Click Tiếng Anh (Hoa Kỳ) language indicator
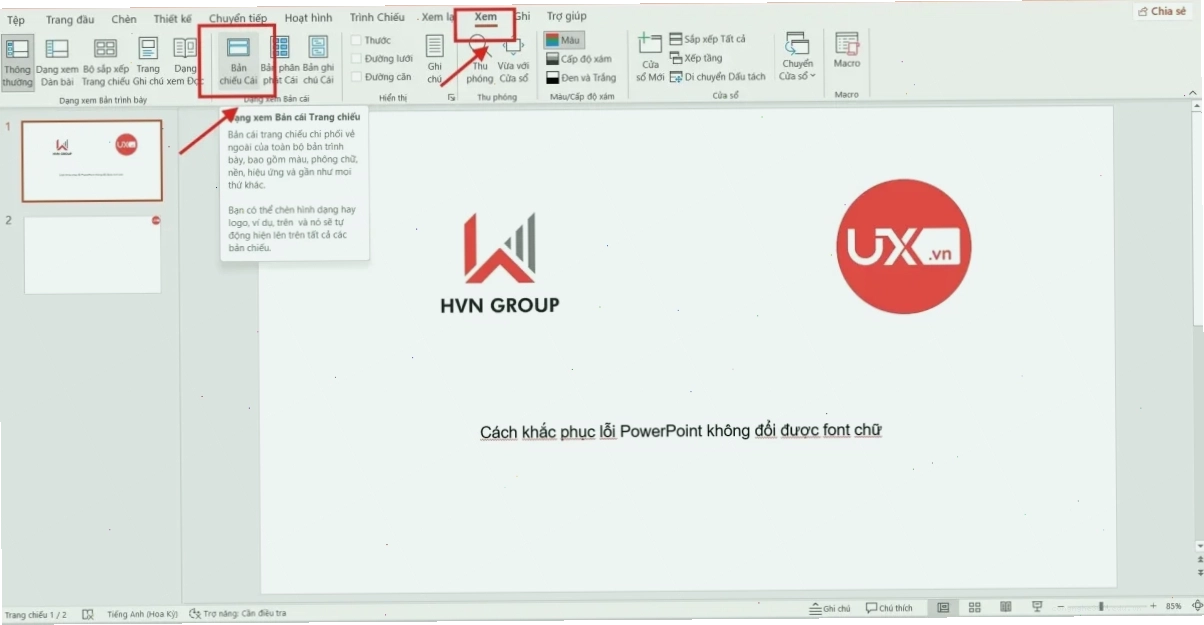This screenshot has height=625, width=1204. pyautogui.click(x=142, y=613)
